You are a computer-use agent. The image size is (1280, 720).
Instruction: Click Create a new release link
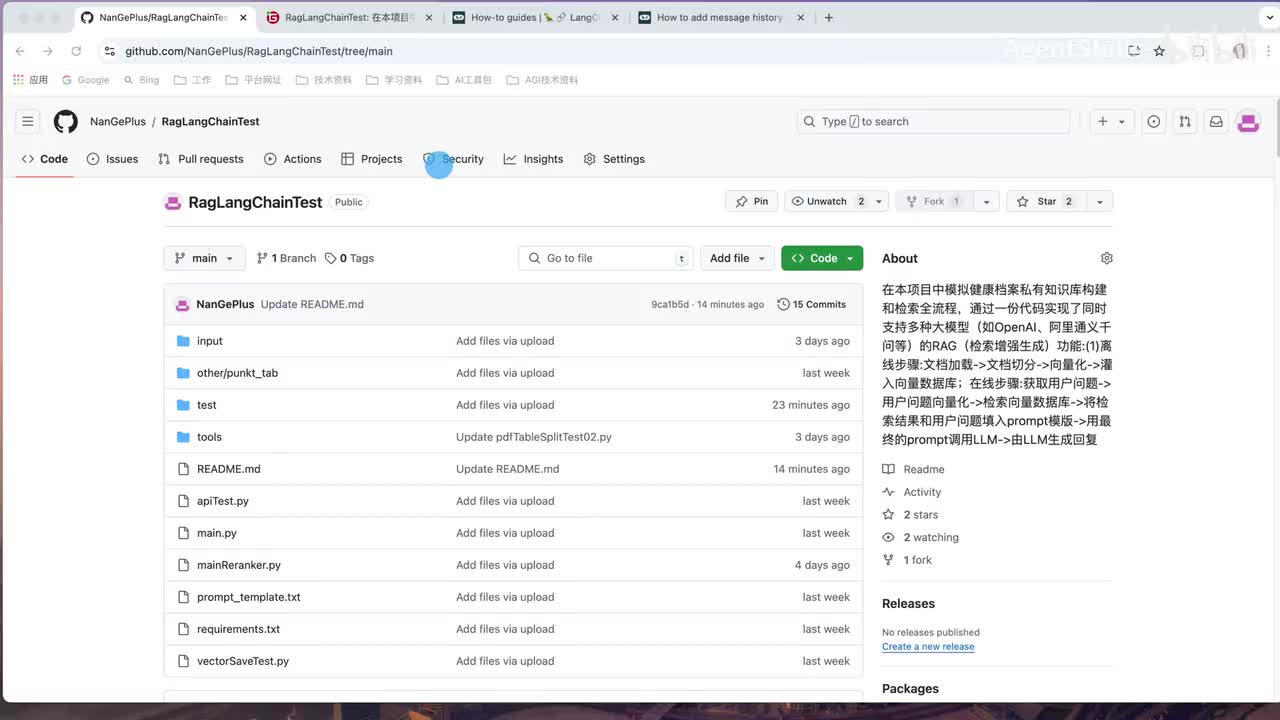click(x=928, y=646)
